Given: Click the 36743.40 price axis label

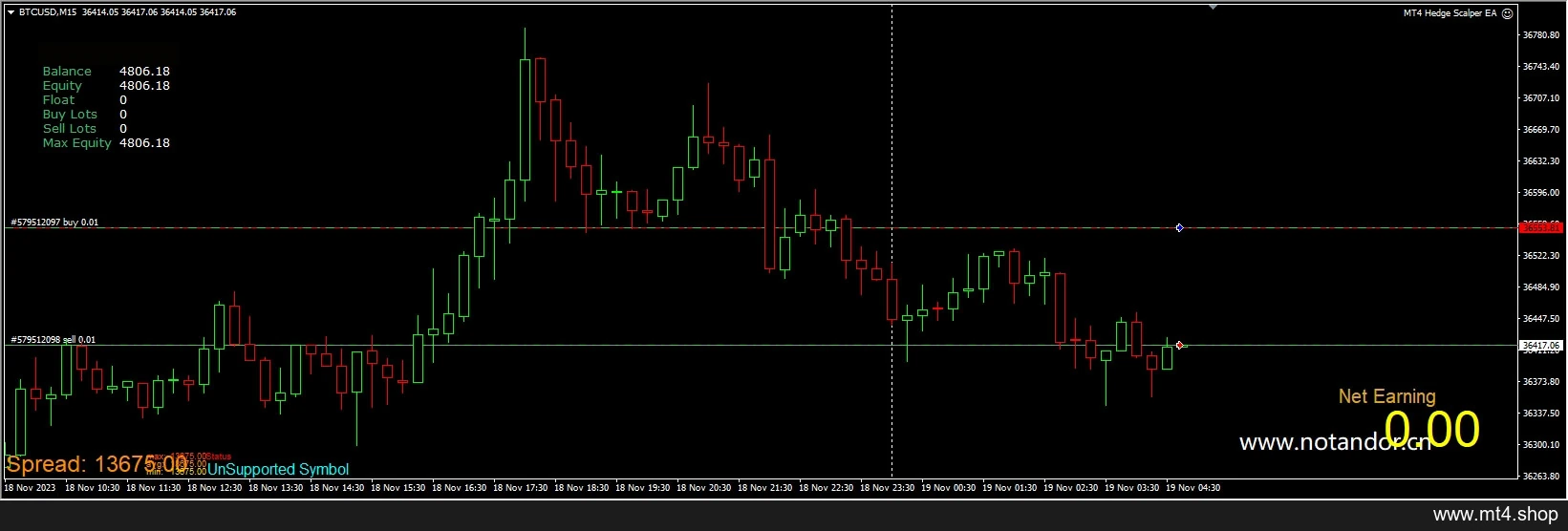Looking at the screenshot, I should click(x=1540, y=67).
